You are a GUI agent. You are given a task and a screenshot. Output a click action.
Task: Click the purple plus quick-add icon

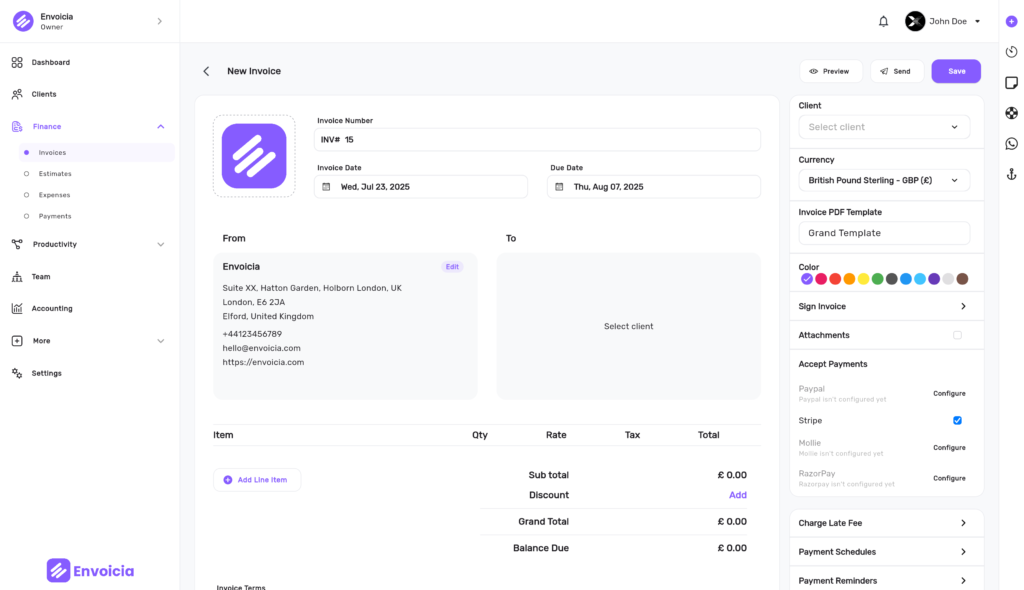1012,22
